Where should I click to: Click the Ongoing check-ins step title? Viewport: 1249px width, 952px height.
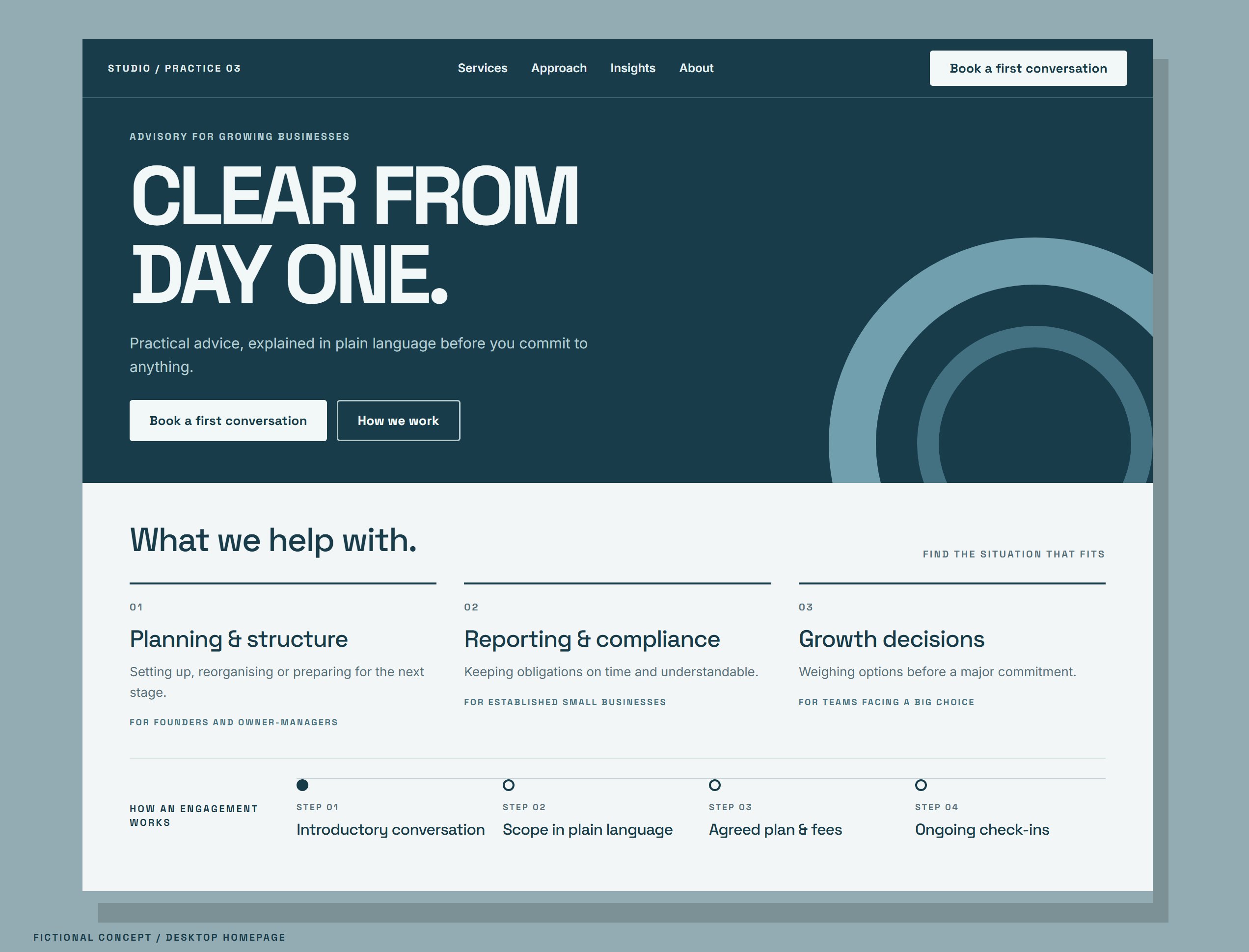(982, 830)
